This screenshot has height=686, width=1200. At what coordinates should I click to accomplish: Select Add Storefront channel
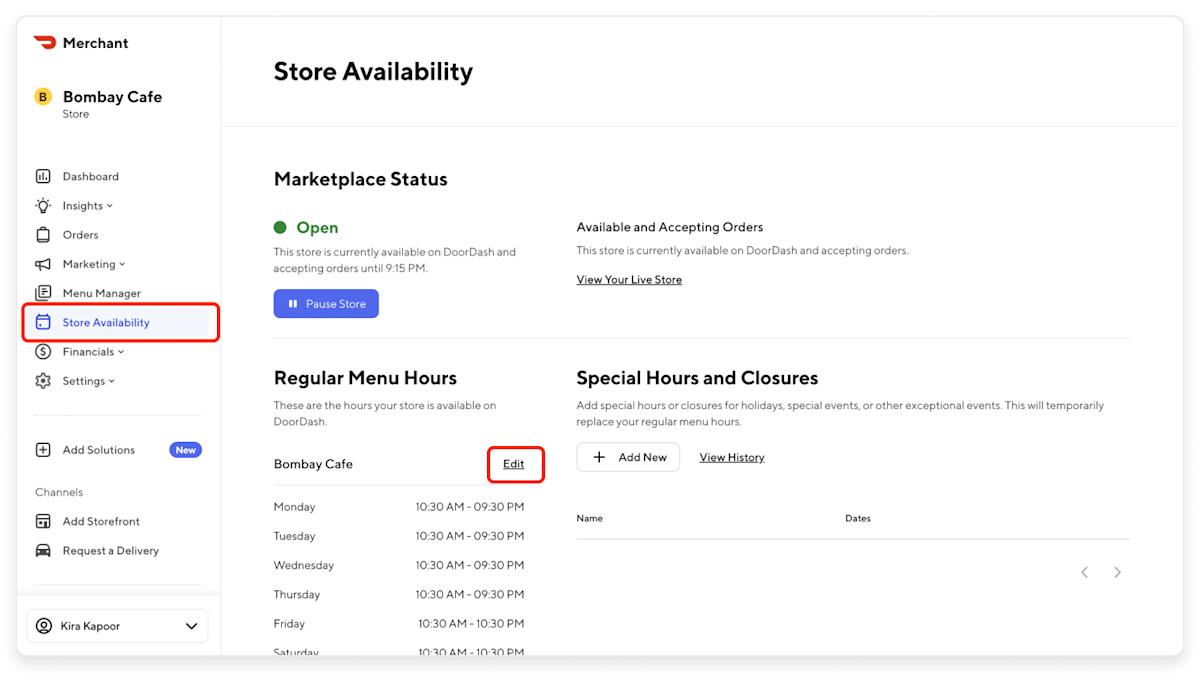[x=101, y=521]
